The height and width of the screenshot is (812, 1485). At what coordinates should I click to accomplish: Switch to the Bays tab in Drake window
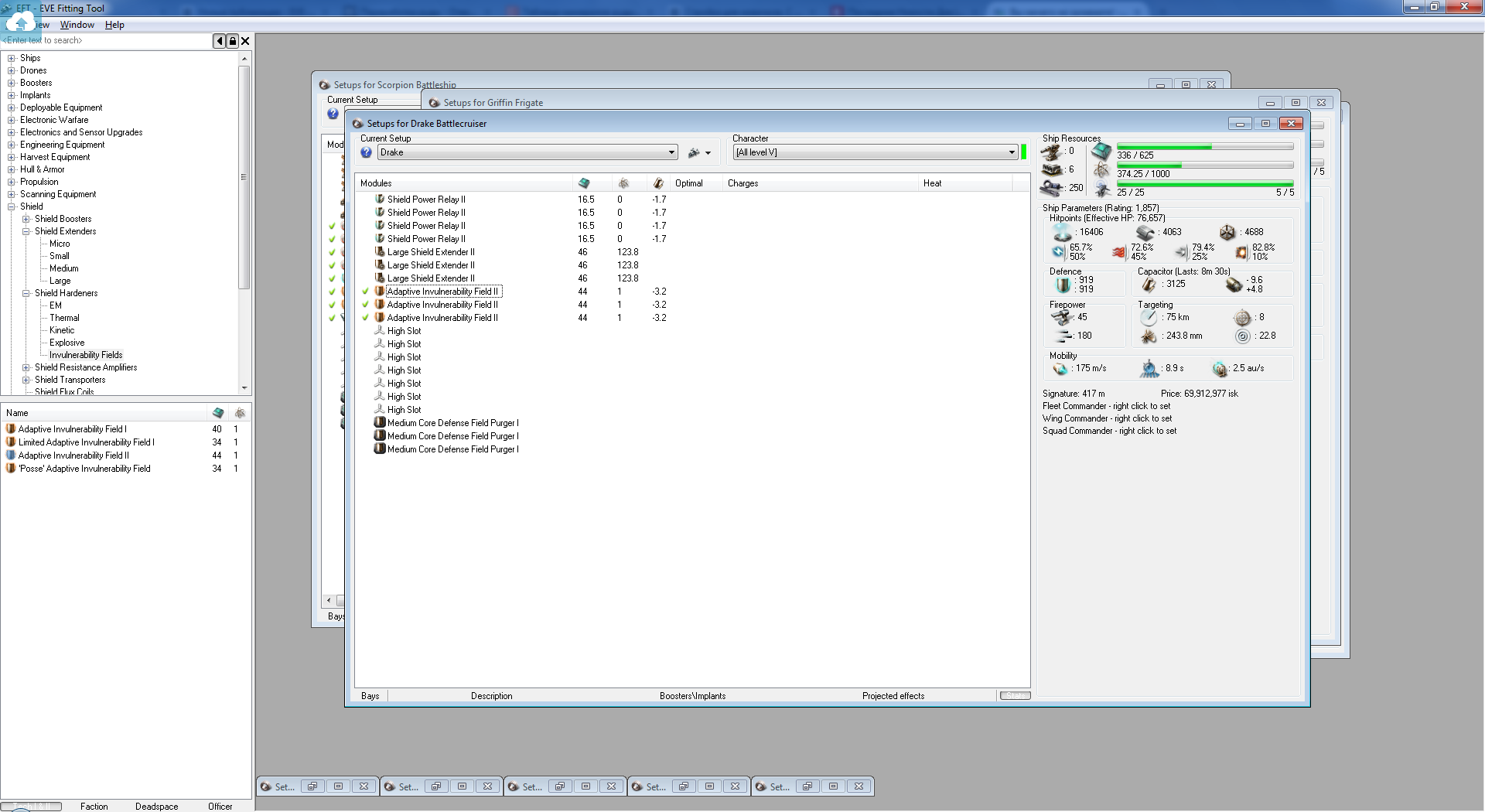pyautogui.click(x=370, y=696)
